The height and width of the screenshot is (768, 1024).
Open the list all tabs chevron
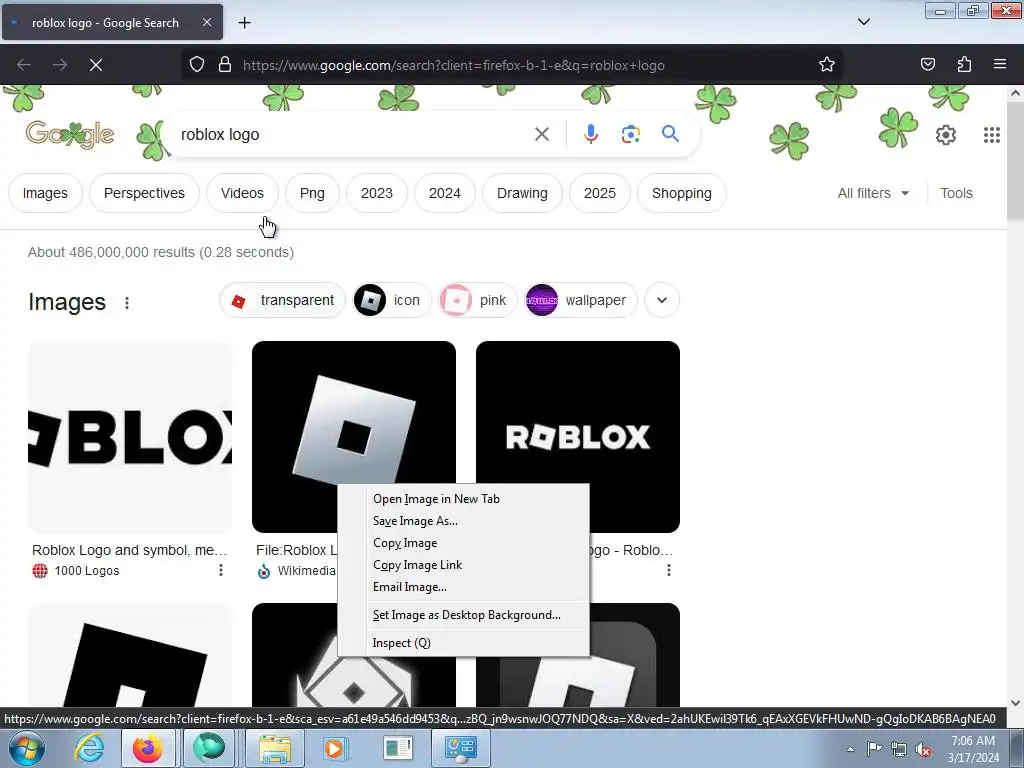coord(863,22)
